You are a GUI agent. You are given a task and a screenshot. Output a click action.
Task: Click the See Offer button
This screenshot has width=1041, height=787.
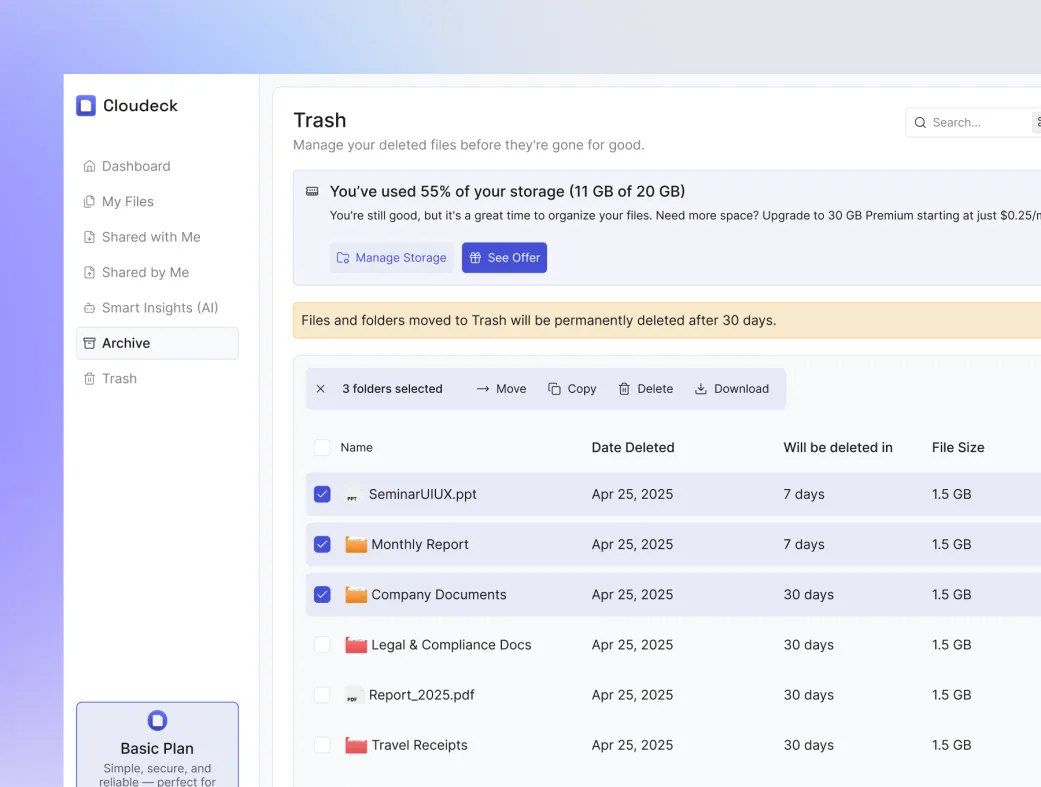tap(504, 258)
